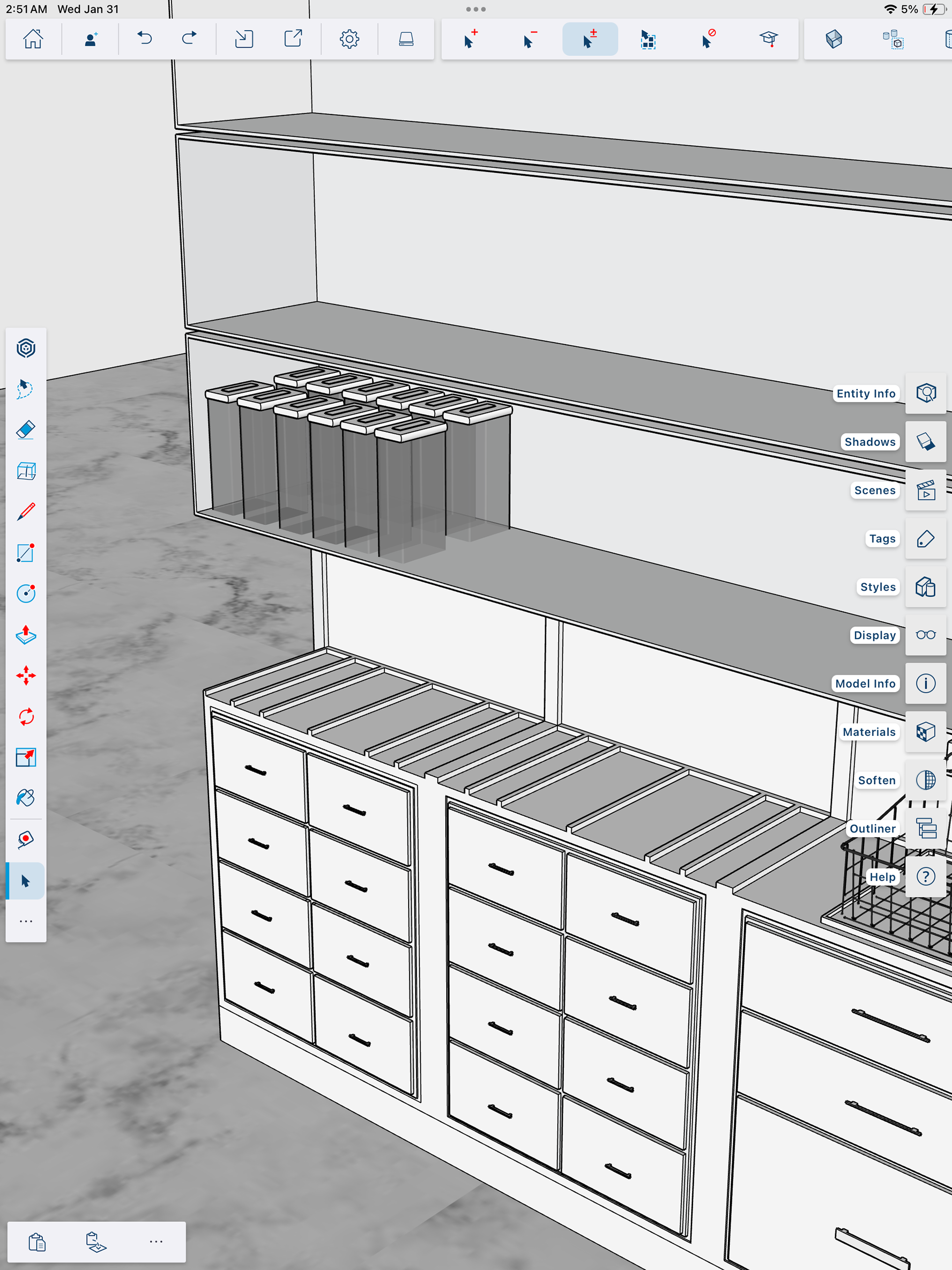The height and width of the screenshot is (1270, 952).
Task: Select the Rotate tool
Action: click(x=26, y=717)
